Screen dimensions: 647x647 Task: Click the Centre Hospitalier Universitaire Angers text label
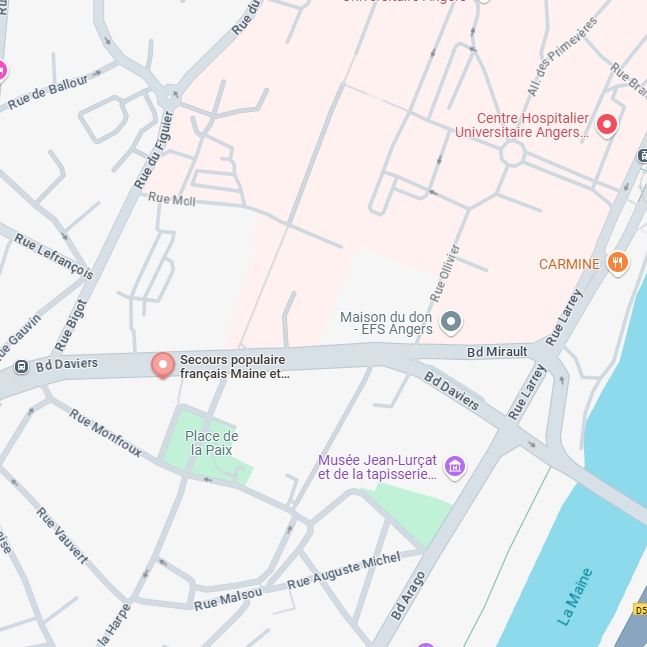[522, 125]
